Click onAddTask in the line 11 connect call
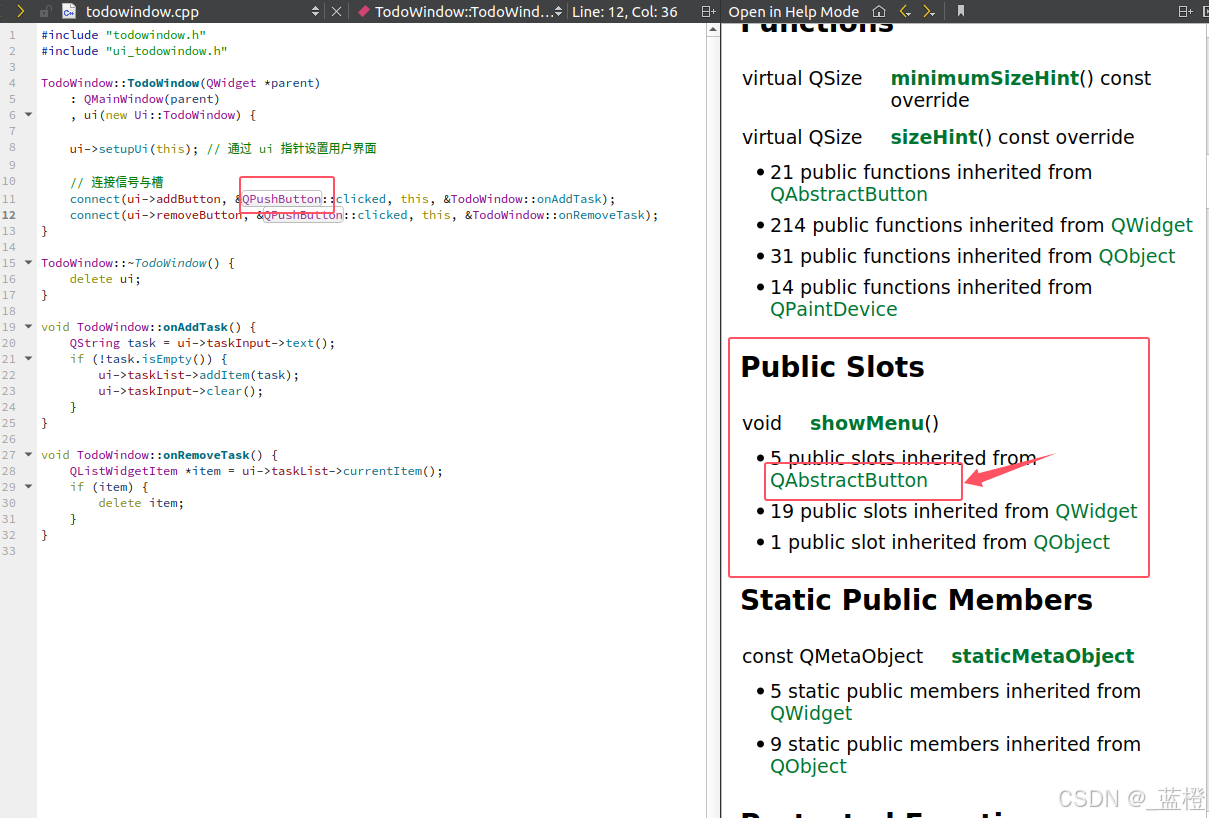 pos(571,199)
